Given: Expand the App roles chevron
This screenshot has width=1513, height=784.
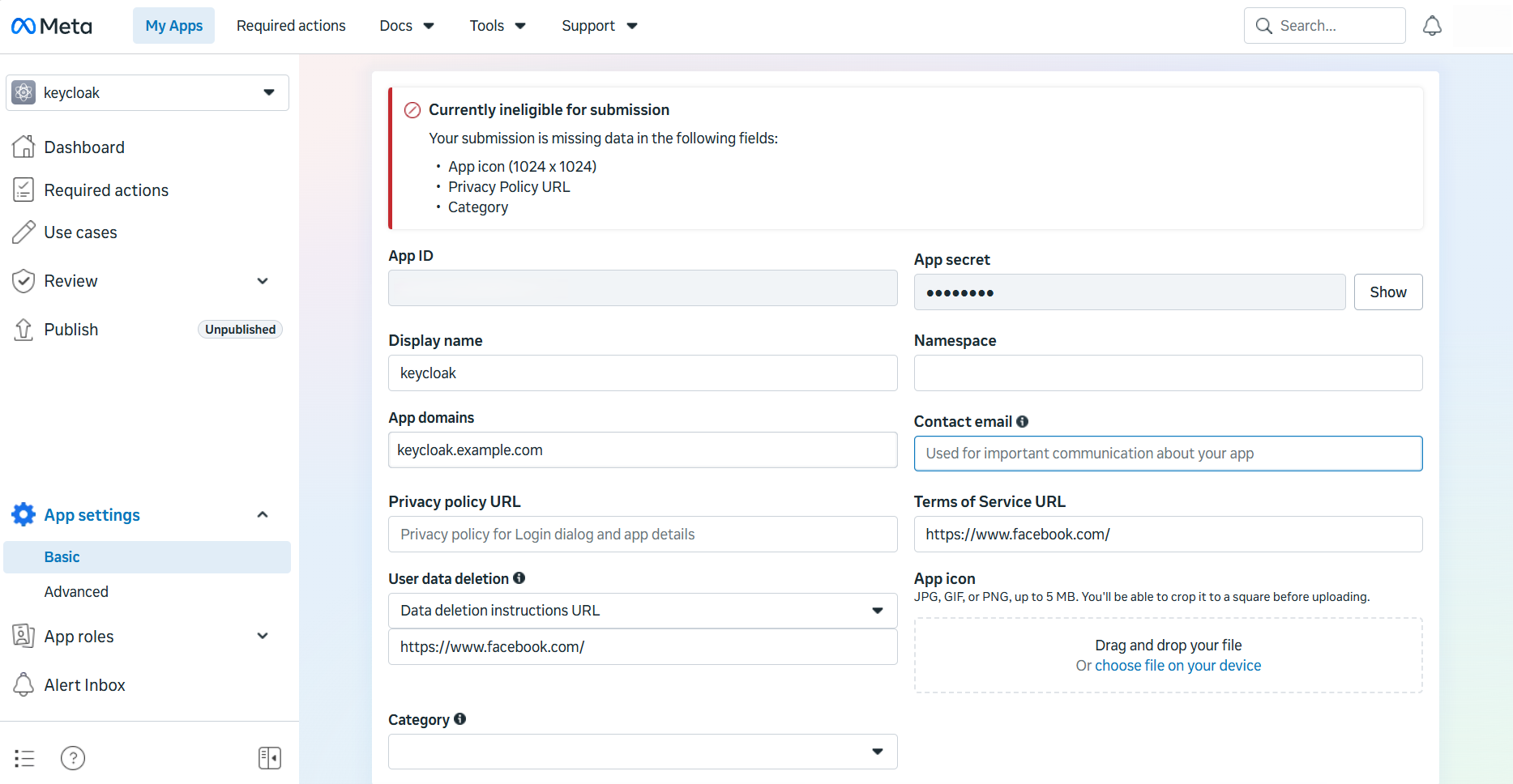Looking at the screenshot, I should pos(263,636).
